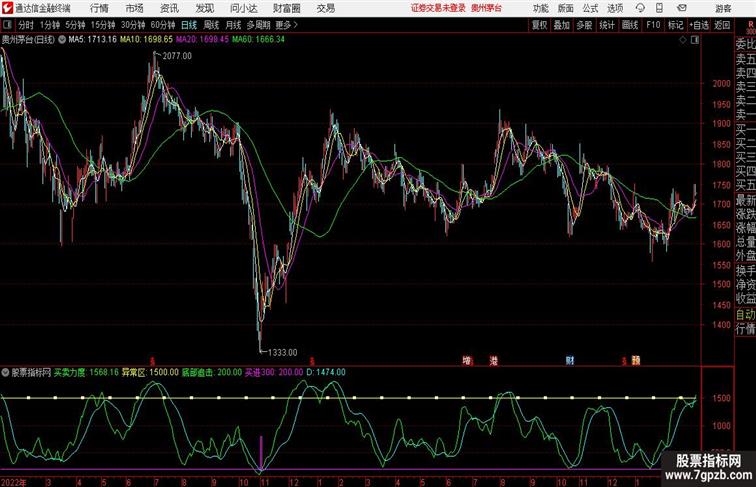Image resolution: width=756 pixels, height=487 pixels.
Task: Open the 版面 menu
Action: [x=565, y=8]
